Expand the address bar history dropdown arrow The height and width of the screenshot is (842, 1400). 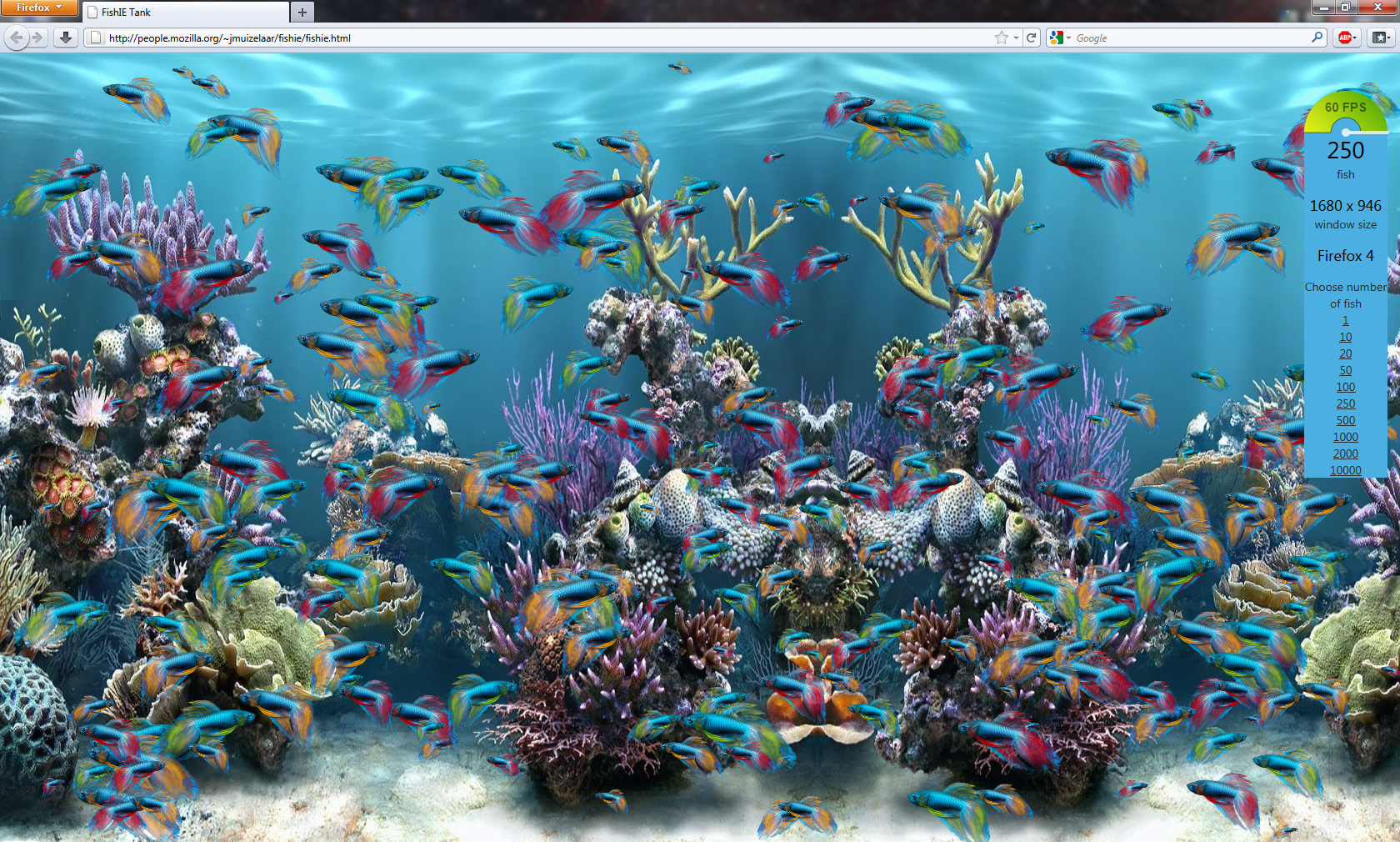(1016, 38)
